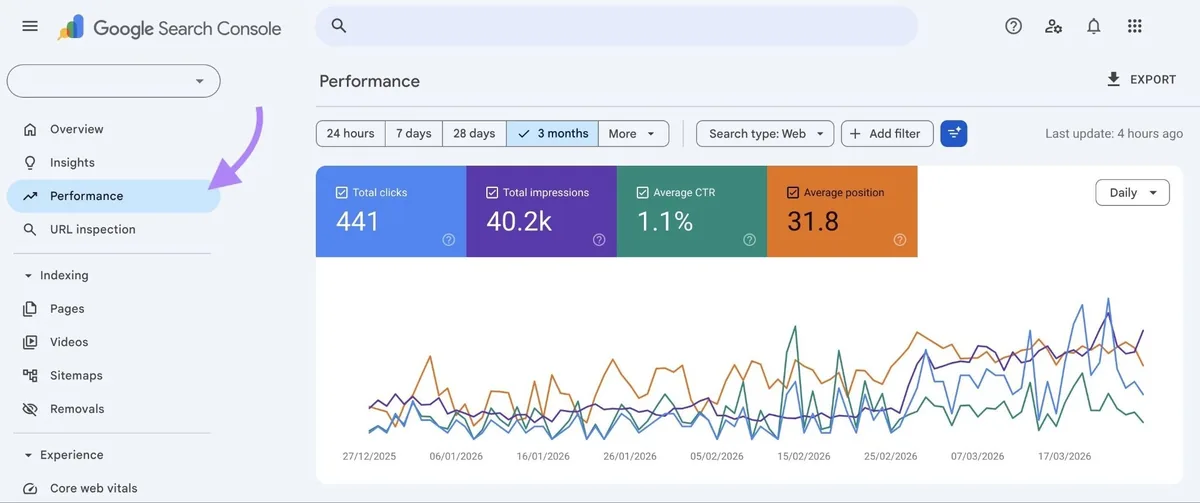Click the 40.2k impressions value
Image resolution: width=1200 pixels, height=503 pixels.
(x=519, y=222)
